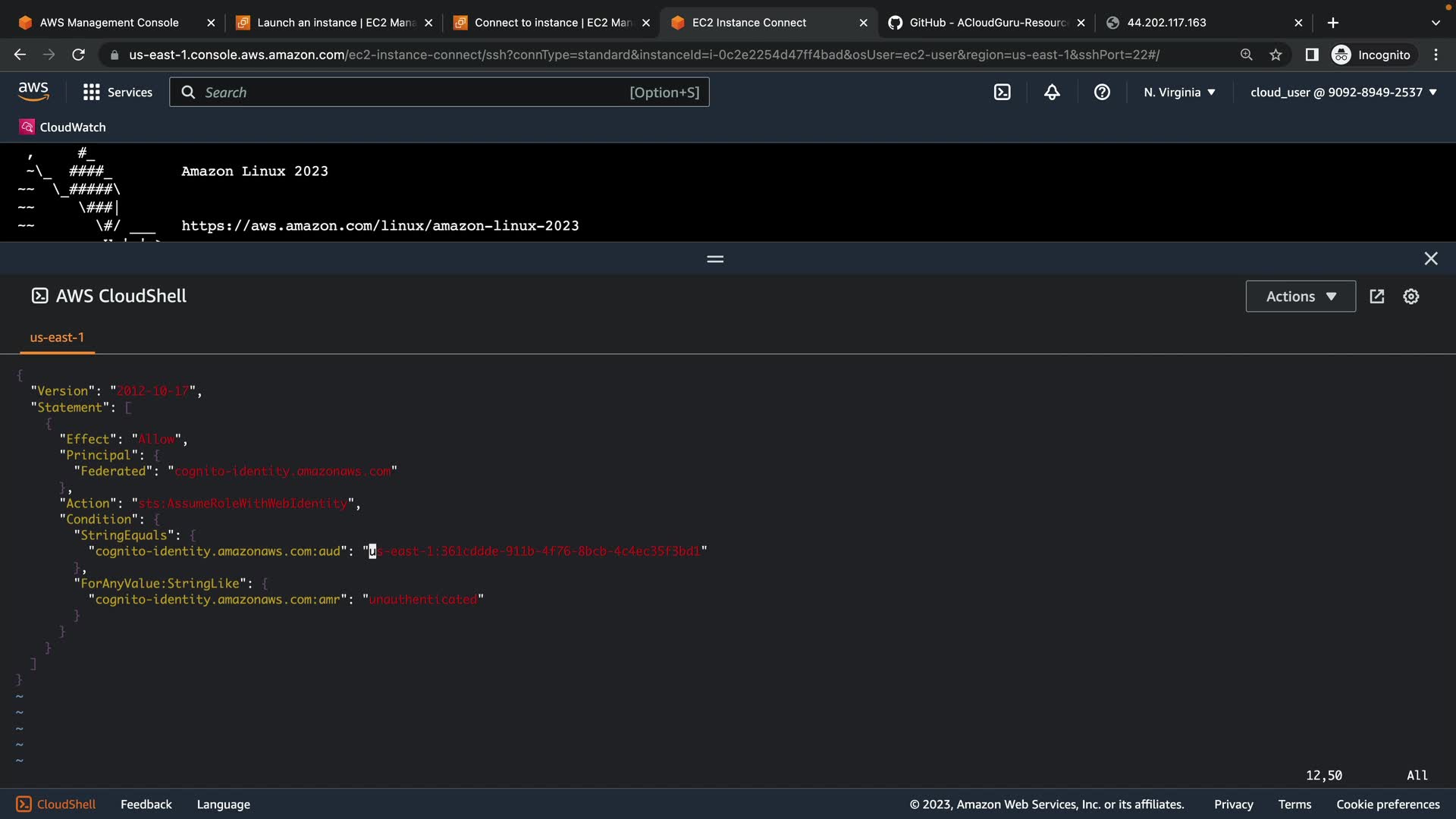This screenshot has width=1456, height=819.
Task: Switch to Launch an instance browser tab
Action: coord(334,23)
